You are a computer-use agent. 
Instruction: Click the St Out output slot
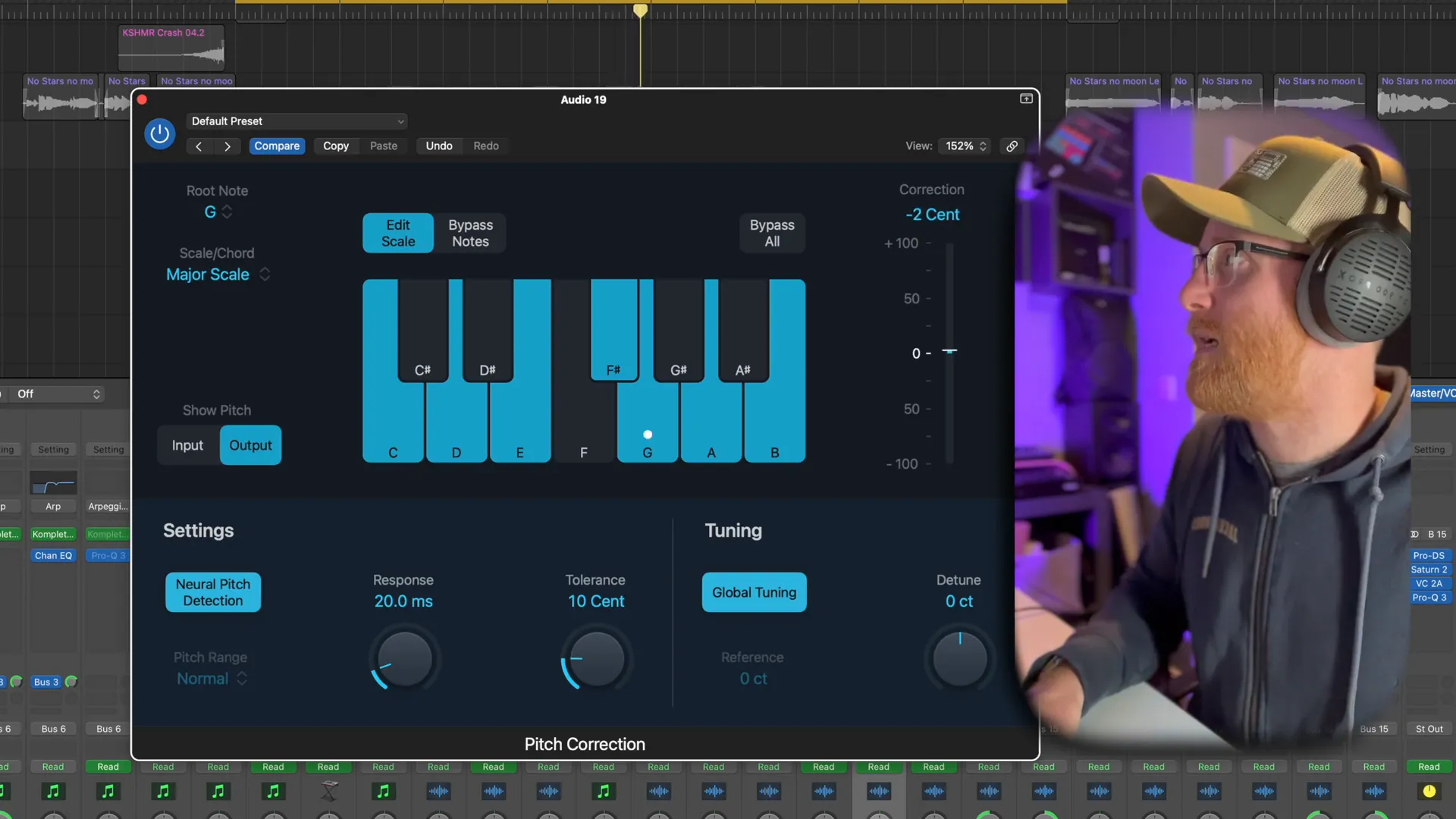pos(1429,729)
